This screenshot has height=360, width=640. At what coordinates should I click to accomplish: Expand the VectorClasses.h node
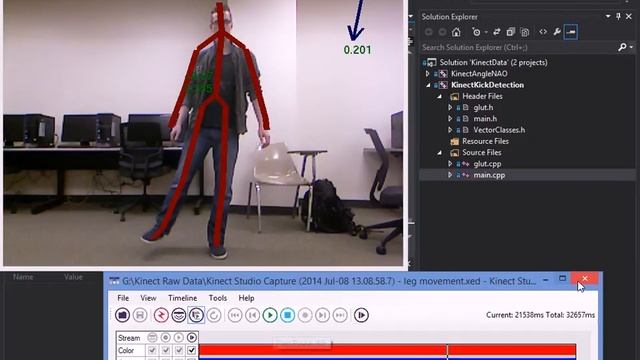450,130
